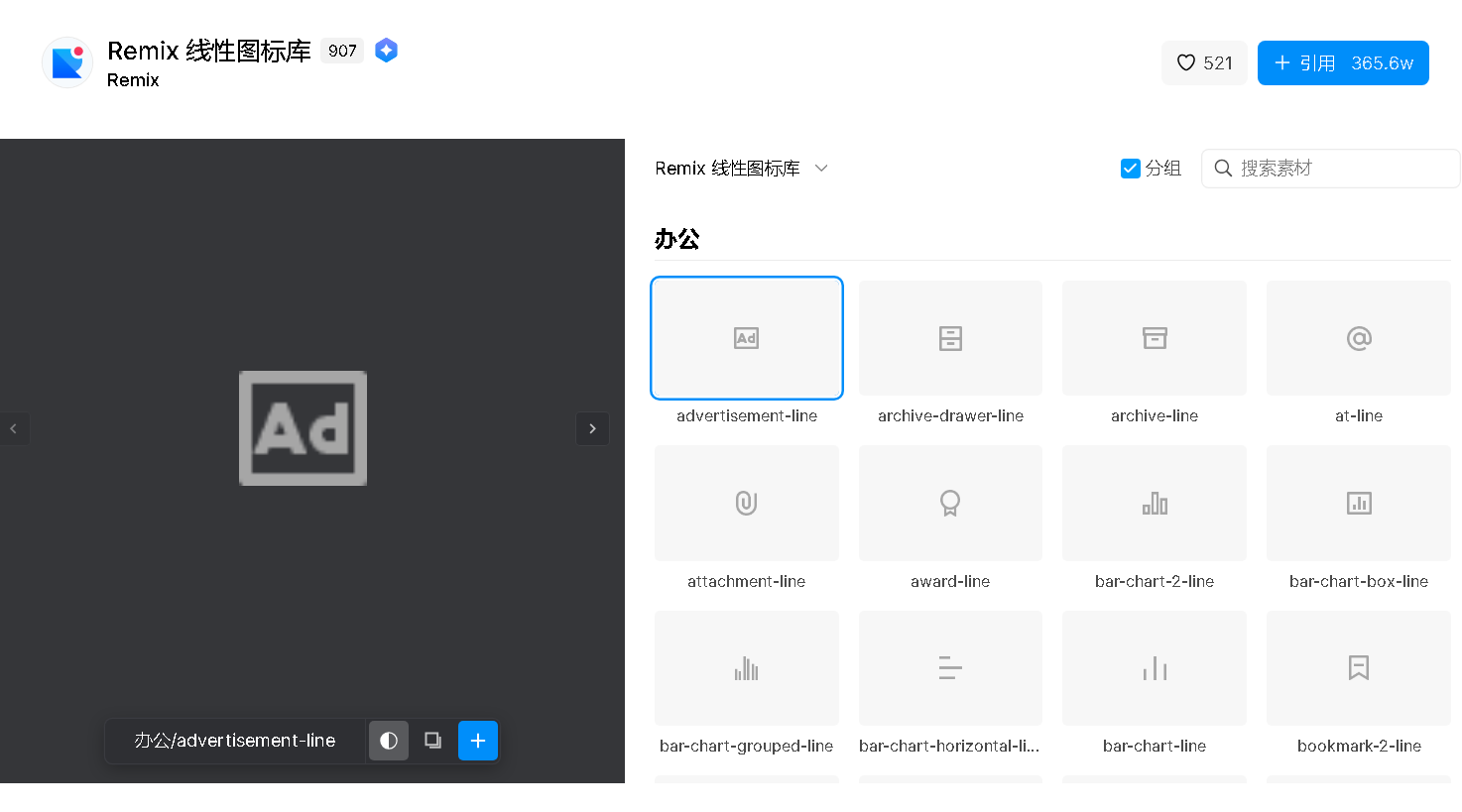Select the bar-chart-line icon
This screenshot has height=812, width=1462.
(x=1155, y=668)
